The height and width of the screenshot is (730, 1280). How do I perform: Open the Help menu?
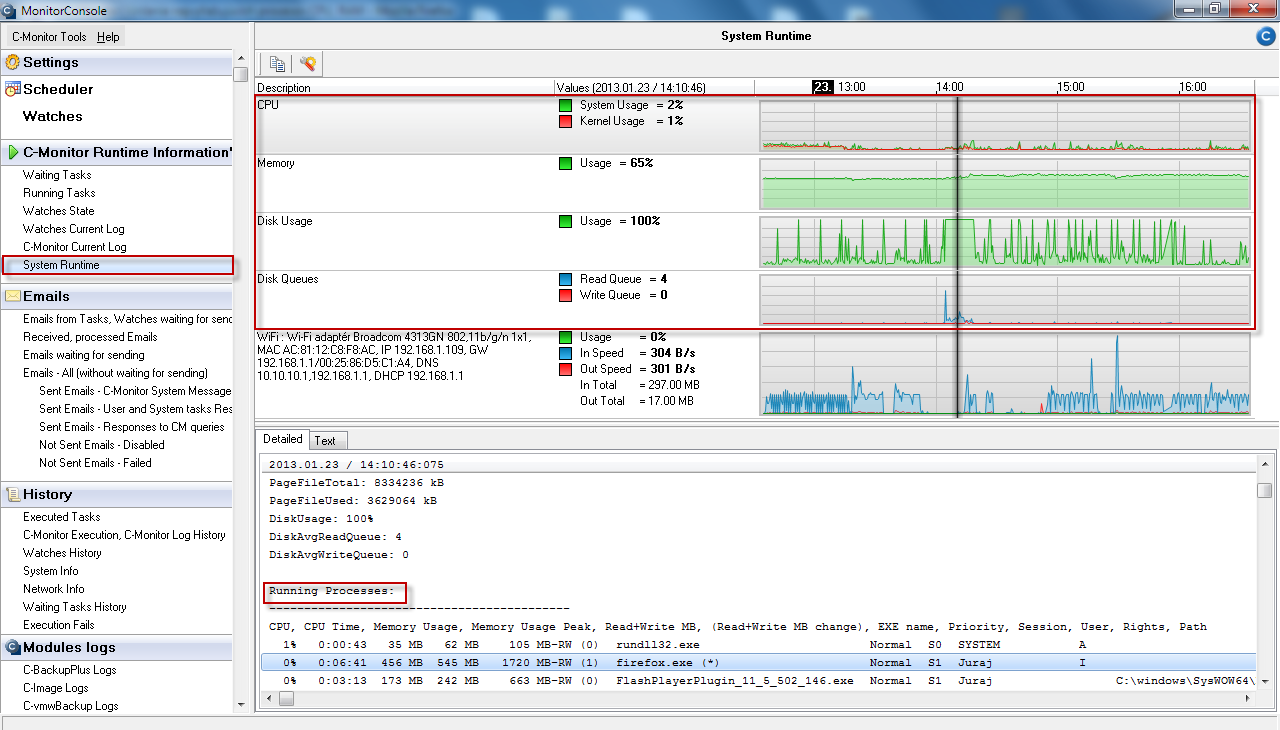108,37
